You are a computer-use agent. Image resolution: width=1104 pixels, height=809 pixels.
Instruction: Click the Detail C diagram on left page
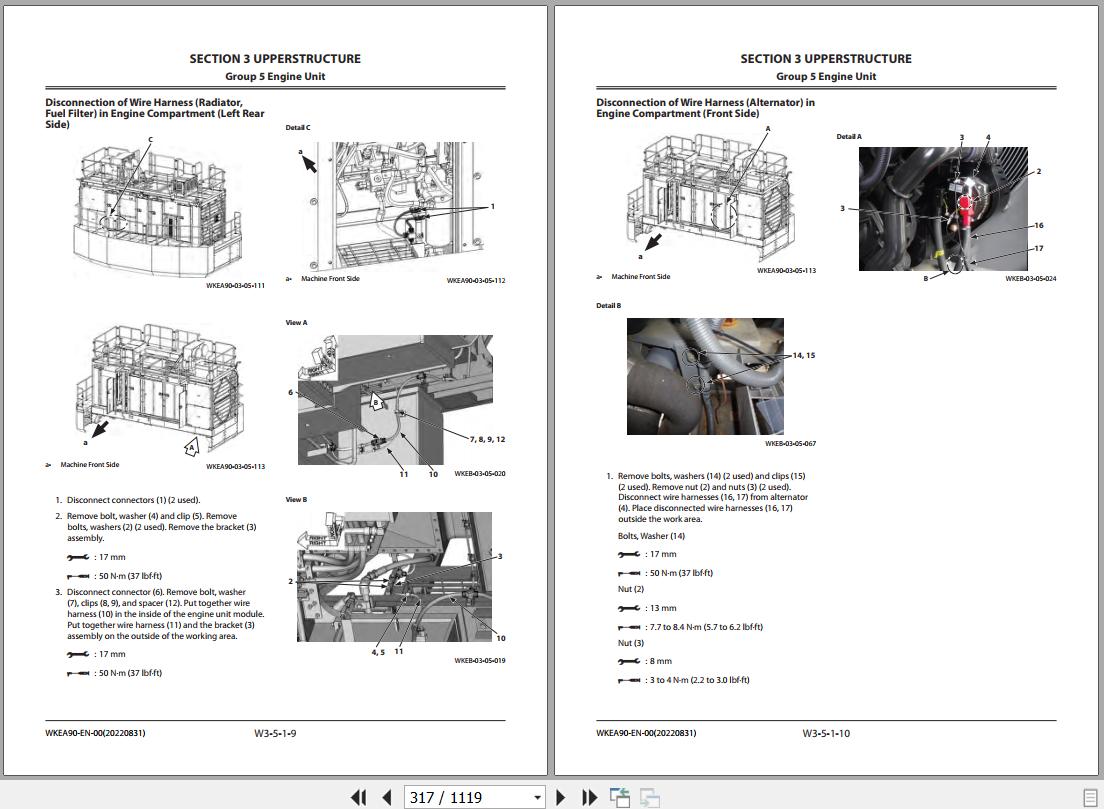pos(398,204)
